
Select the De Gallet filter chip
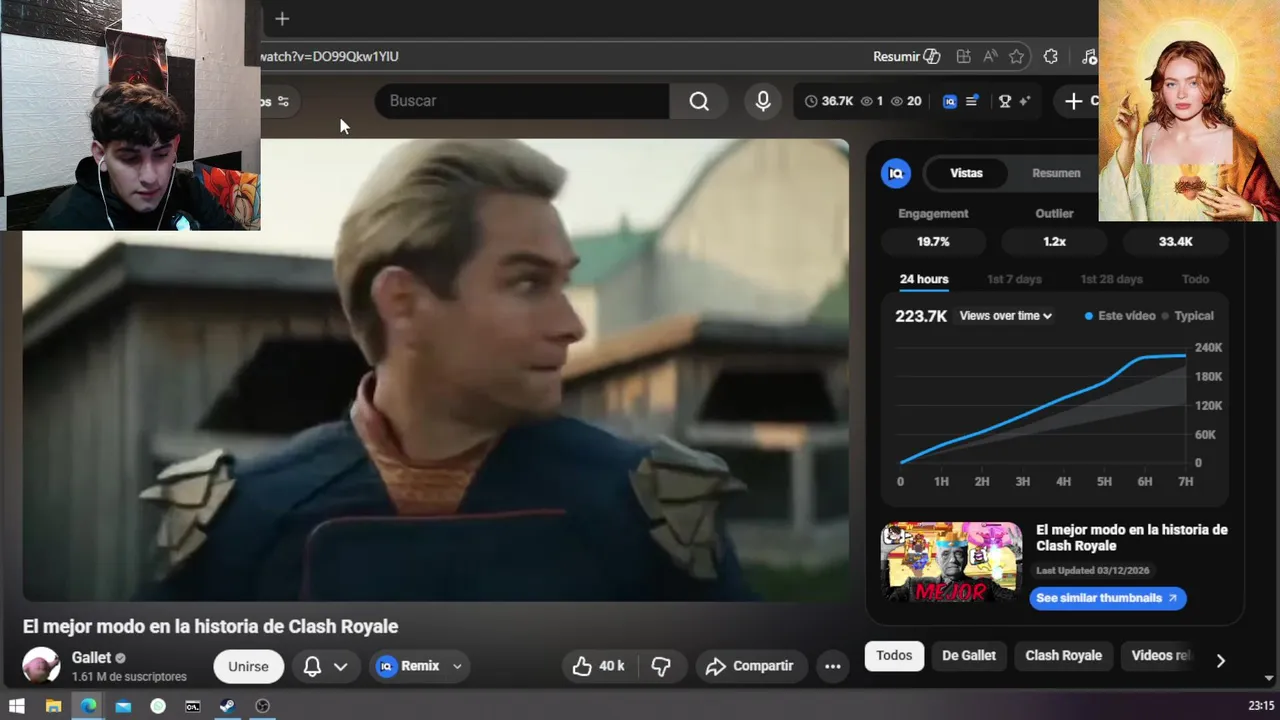tap(969, 656)
